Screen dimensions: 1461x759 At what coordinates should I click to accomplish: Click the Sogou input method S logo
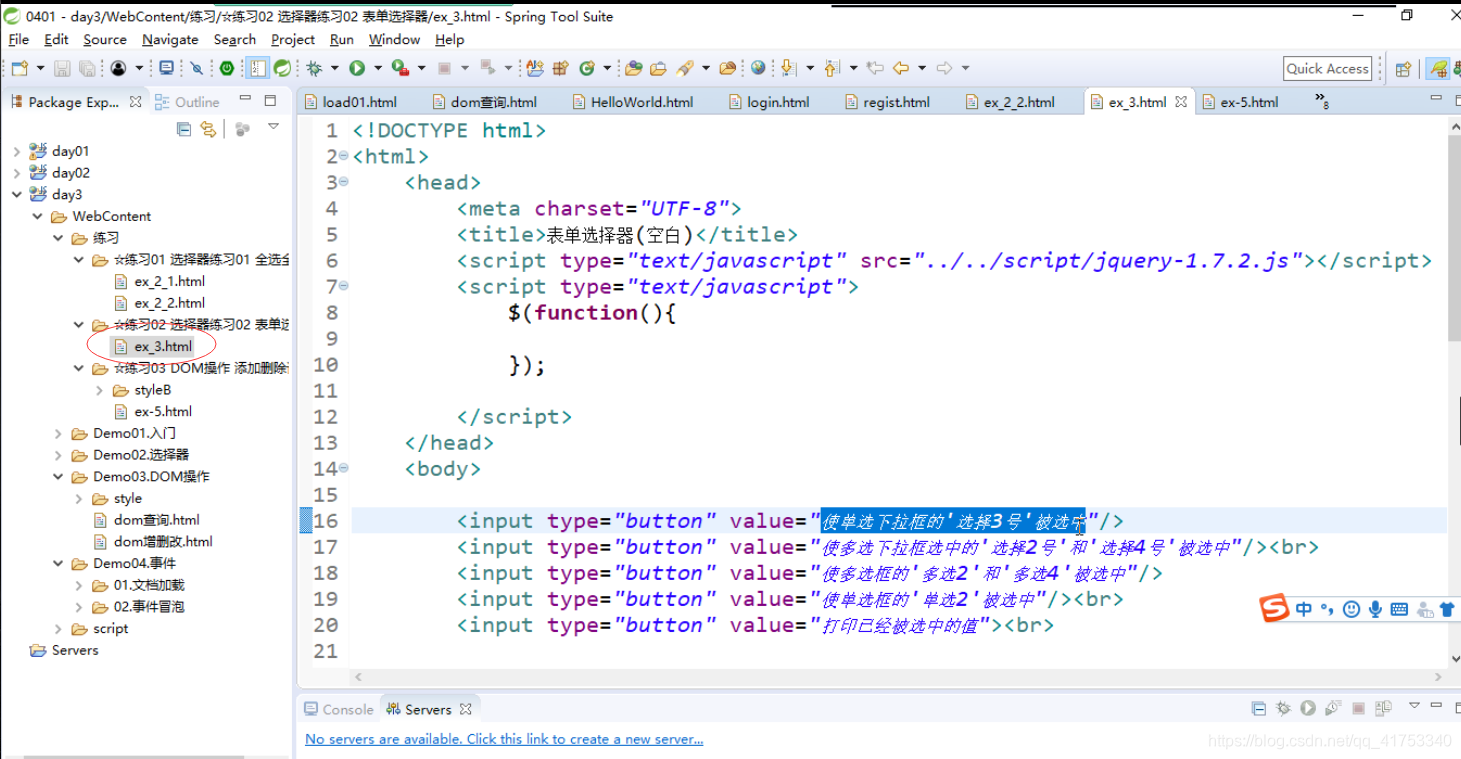[x=1274, y=608]
